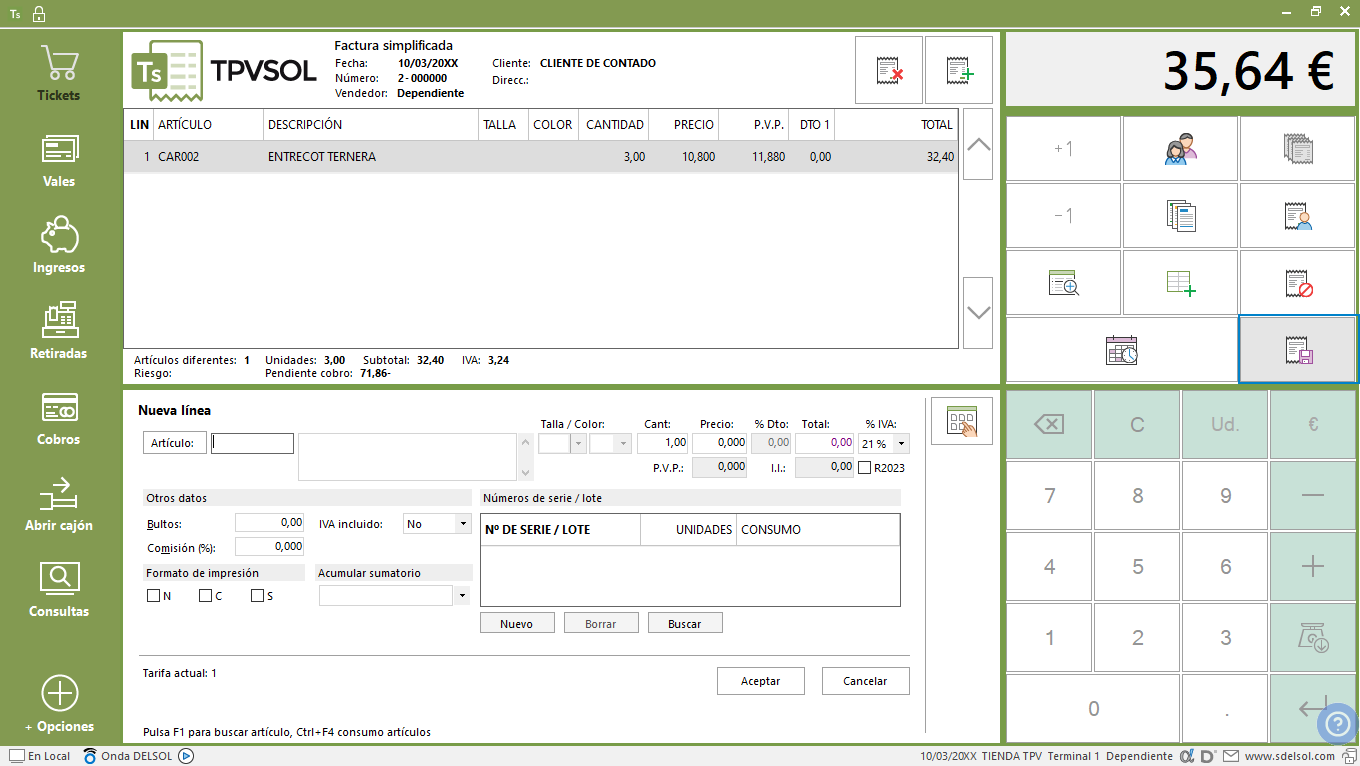Click the stacked documents icon

(1181, 216)
